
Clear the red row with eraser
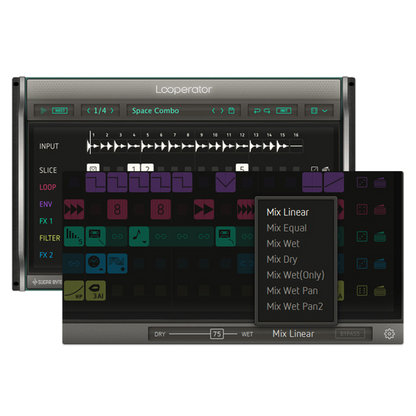point(380,210)
